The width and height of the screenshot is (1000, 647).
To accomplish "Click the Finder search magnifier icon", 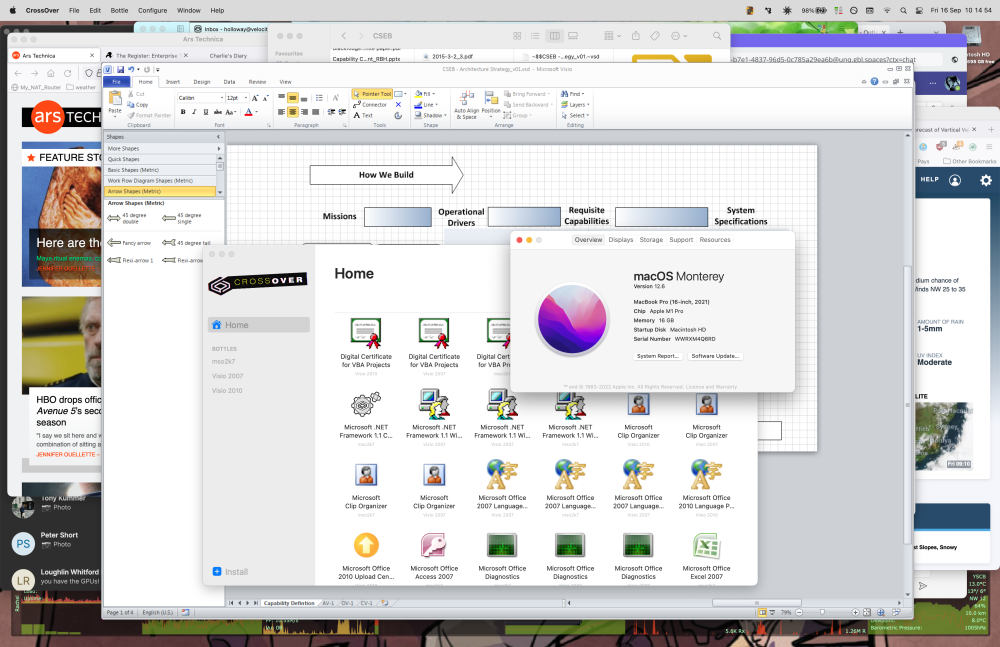I will coord(717,36).
